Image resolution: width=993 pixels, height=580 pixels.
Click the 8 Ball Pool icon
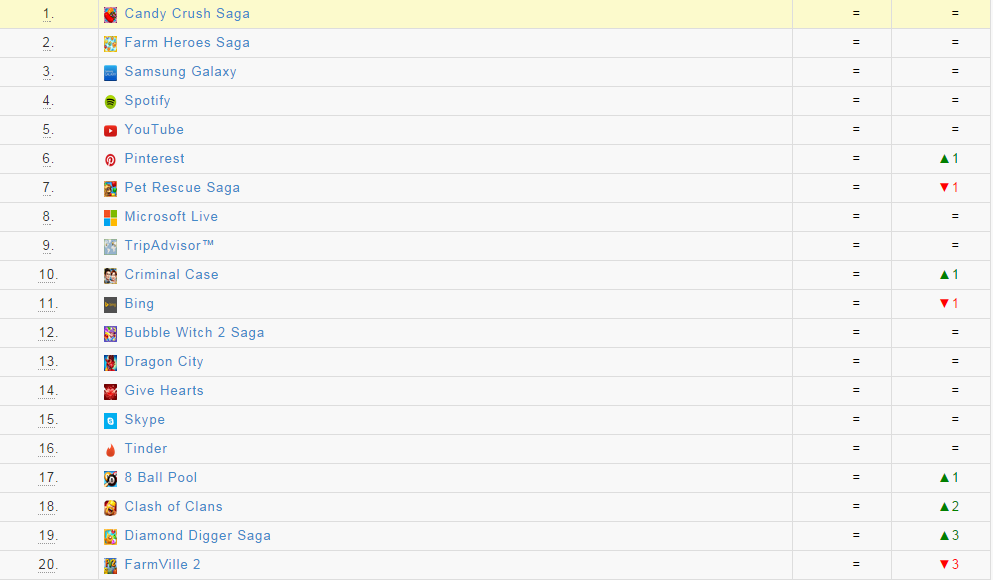[110, 479]
